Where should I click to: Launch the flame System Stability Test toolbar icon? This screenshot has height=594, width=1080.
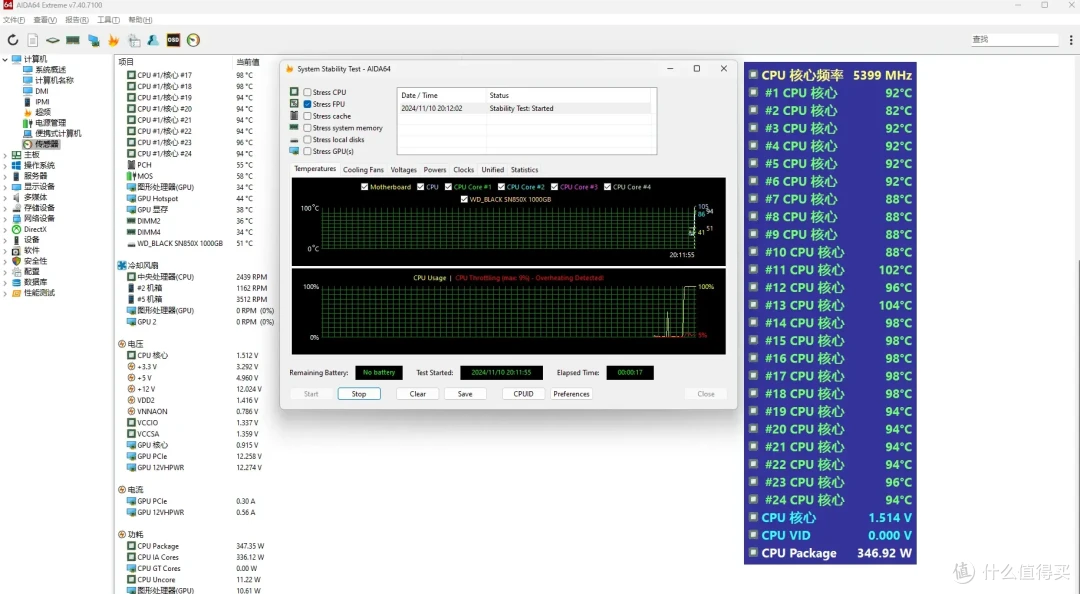tap(114, 40)
